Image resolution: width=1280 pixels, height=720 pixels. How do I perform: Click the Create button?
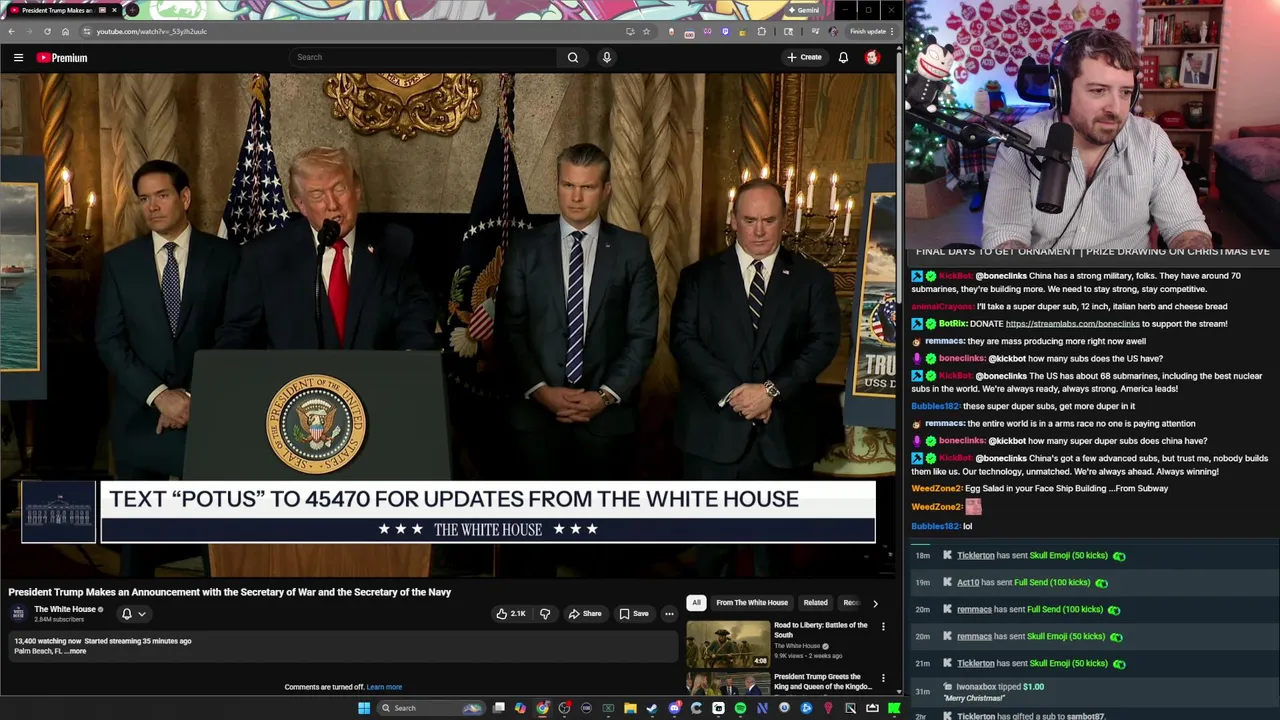pos(804,57)
